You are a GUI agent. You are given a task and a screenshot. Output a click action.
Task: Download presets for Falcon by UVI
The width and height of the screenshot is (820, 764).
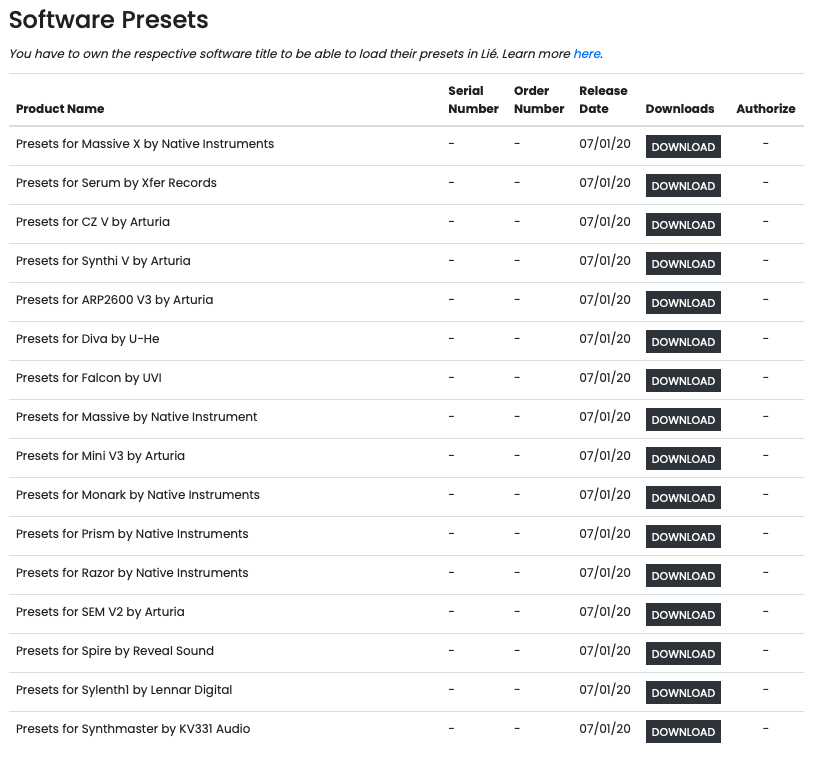click(x=683, y=381)
